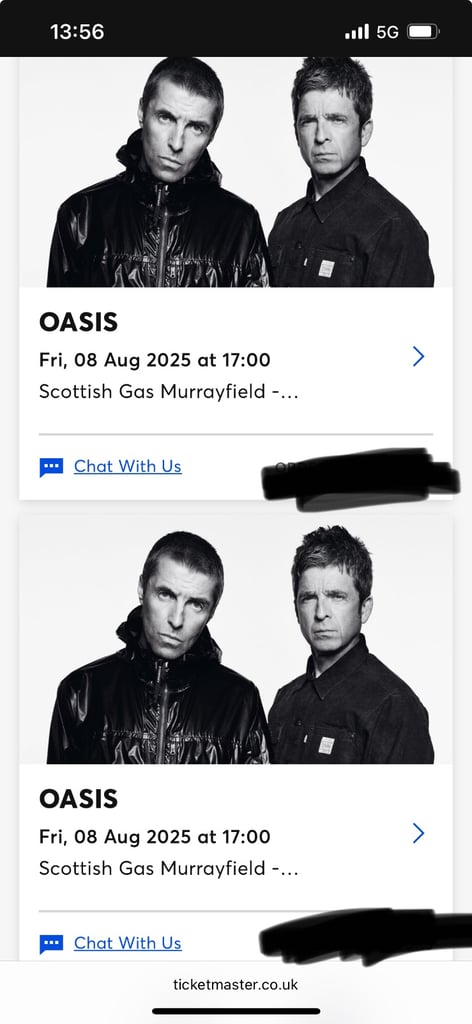
Task: Open chevron arrow on first Oasis event card
Action: point(418,357)
